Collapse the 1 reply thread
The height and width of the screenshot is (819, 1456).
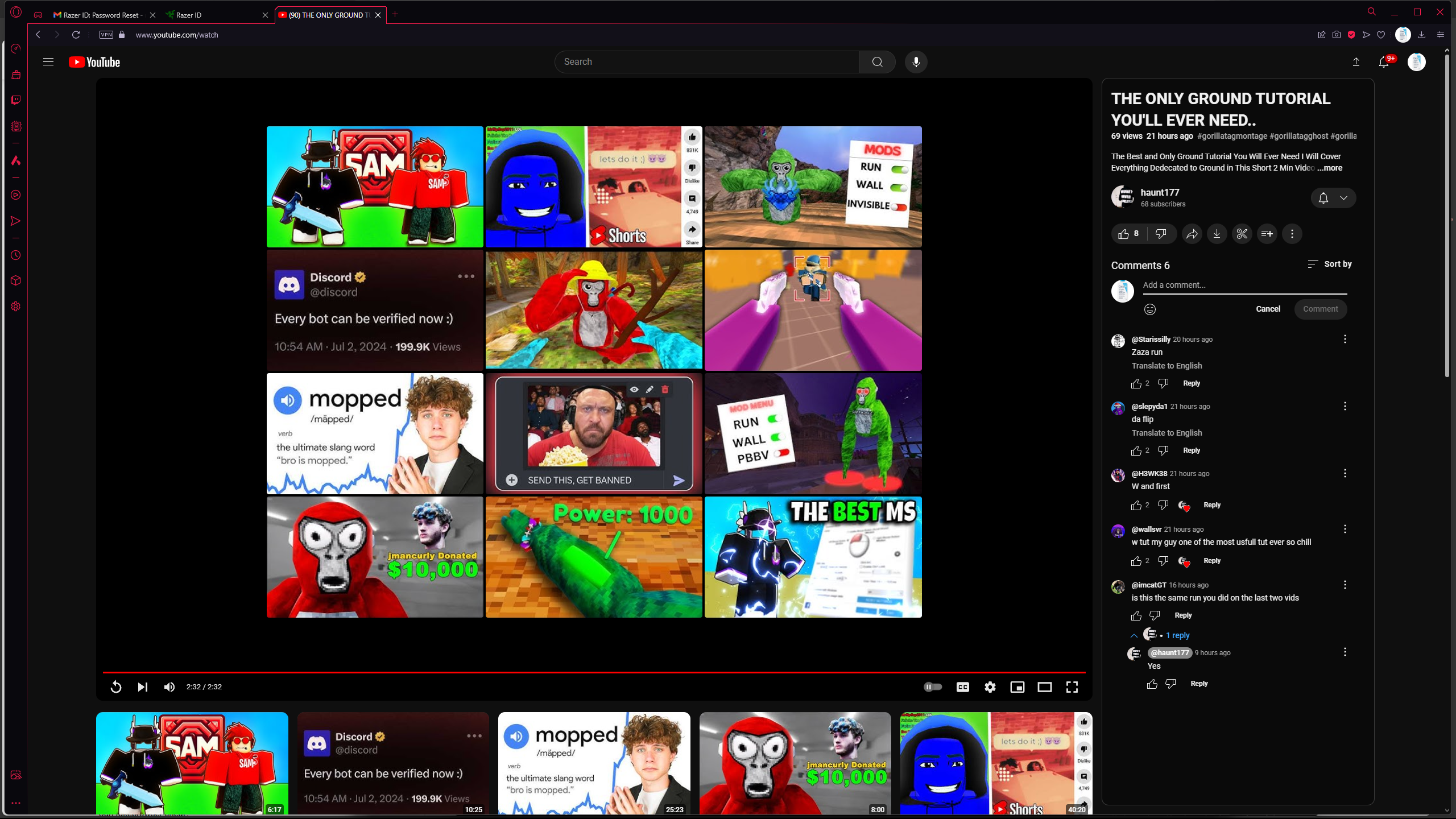point(1161,635)
